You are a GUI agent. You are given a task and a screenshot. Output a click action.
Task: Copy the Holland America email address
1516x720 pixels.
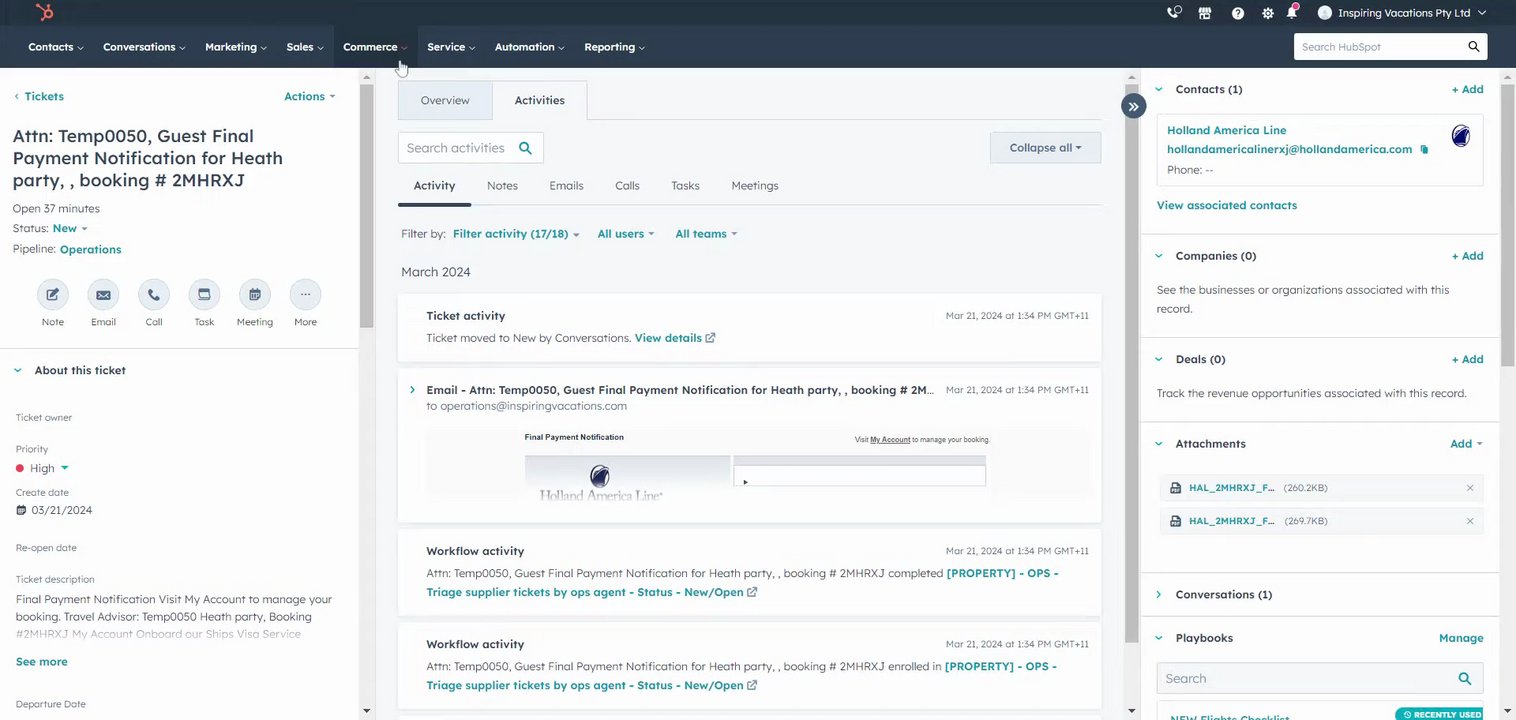pos(1424,150)
